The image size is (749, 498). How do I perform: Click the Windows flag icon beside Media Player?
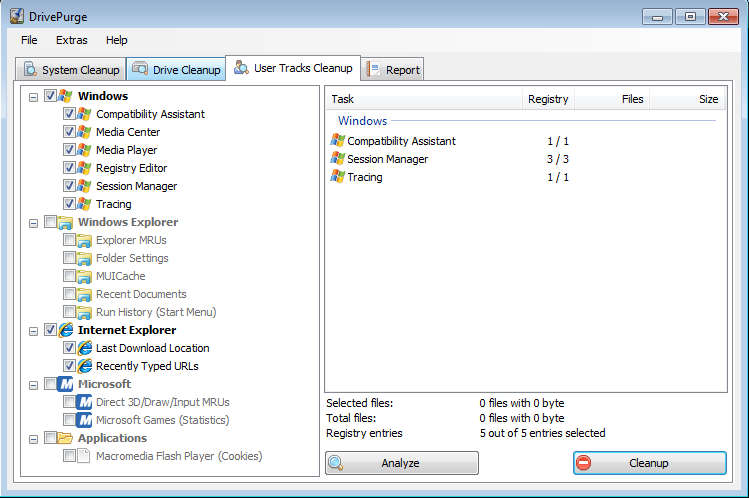click(x=84, y=150)
